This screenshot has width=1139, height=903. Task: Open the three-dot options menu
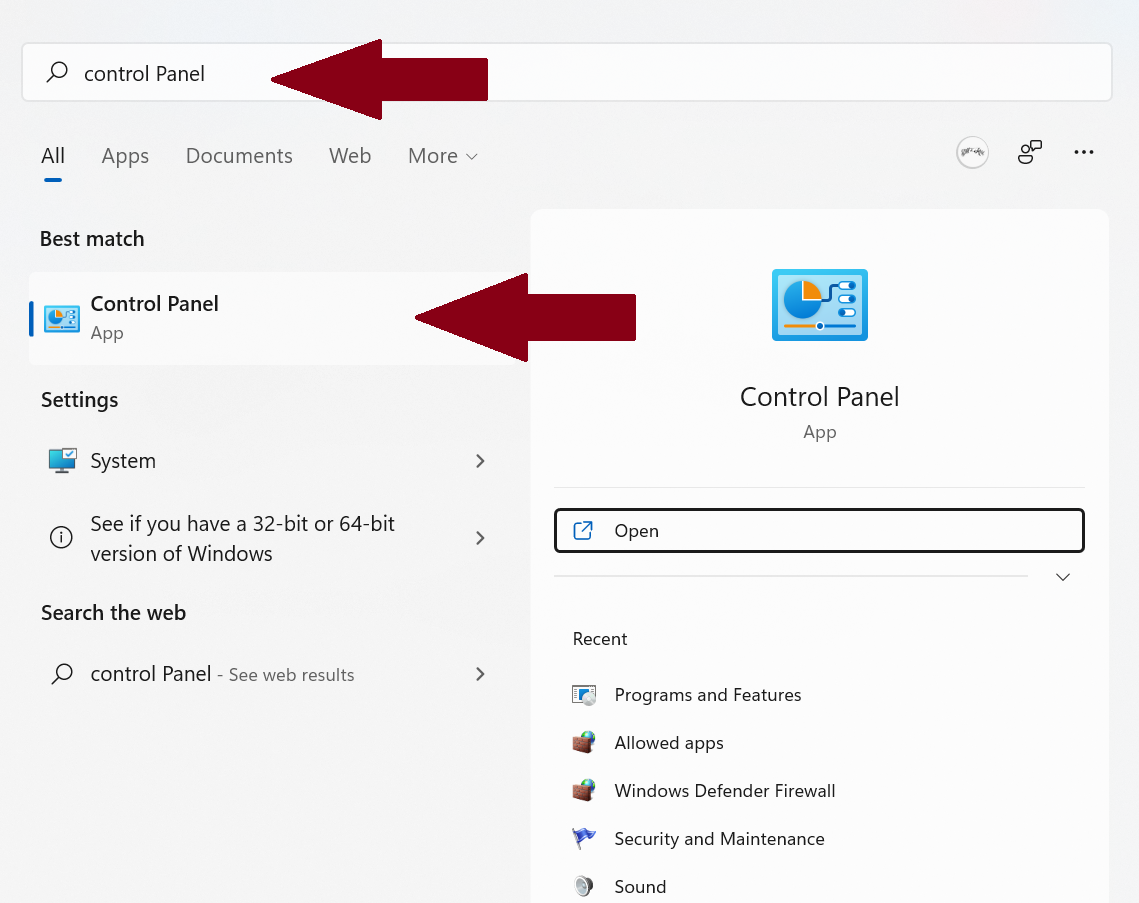[1084, 152]
